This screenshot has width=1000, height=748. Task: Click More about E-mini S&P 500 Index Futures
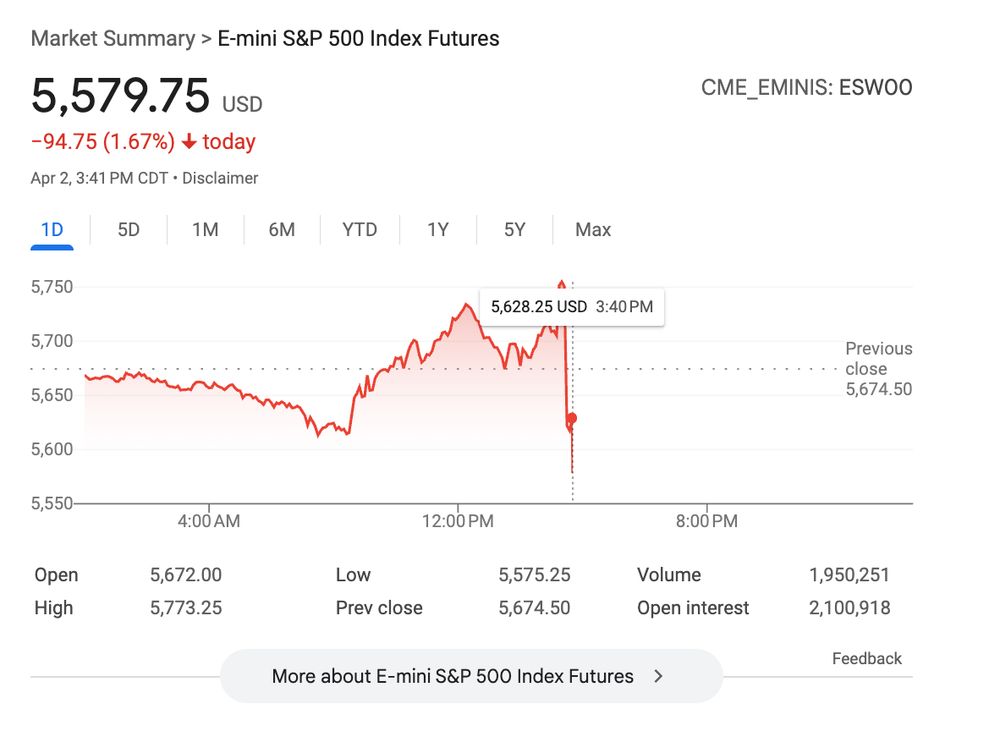[452, 676]
